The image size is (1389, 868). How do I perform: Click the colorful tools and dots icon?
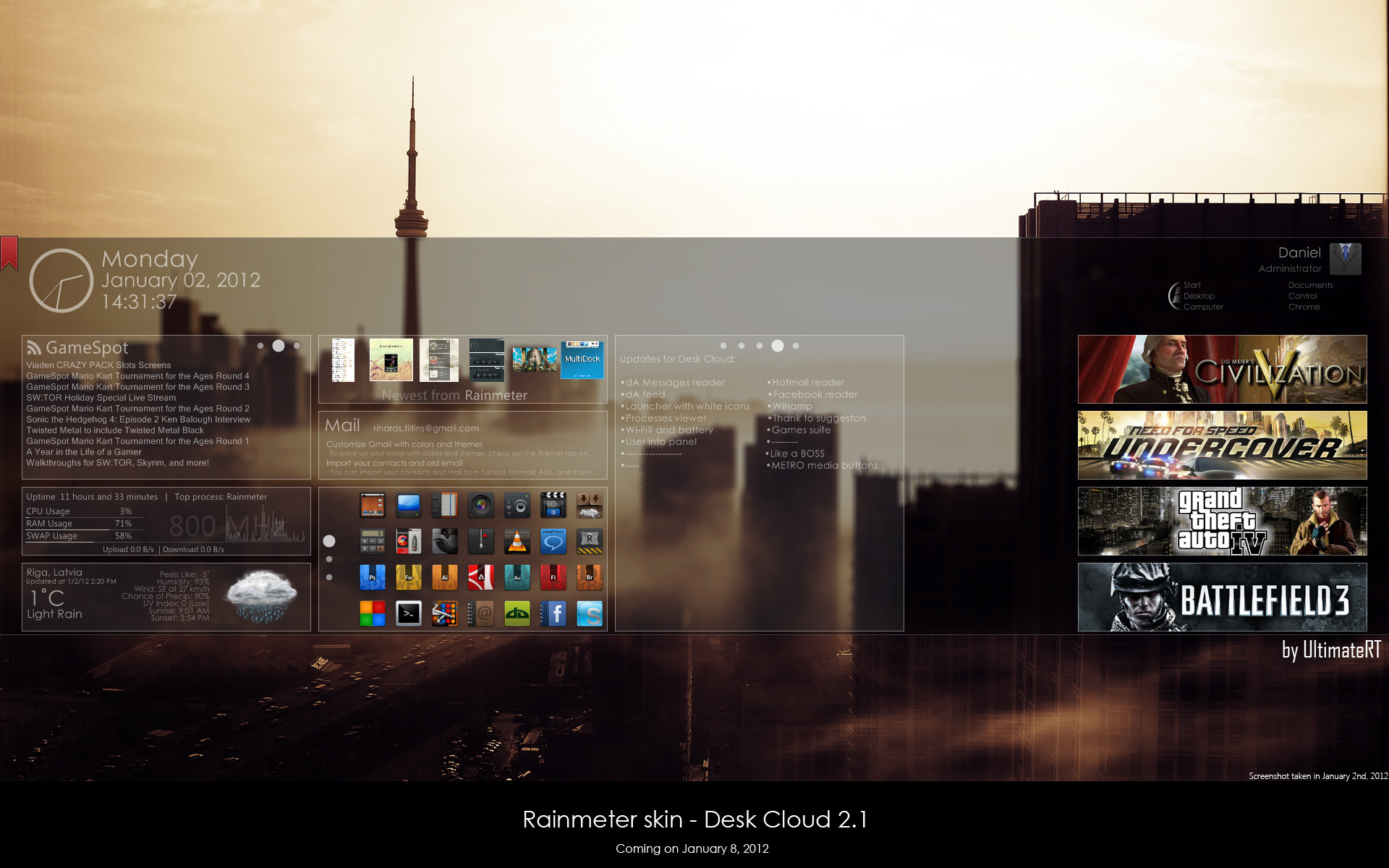coord(445,613)
